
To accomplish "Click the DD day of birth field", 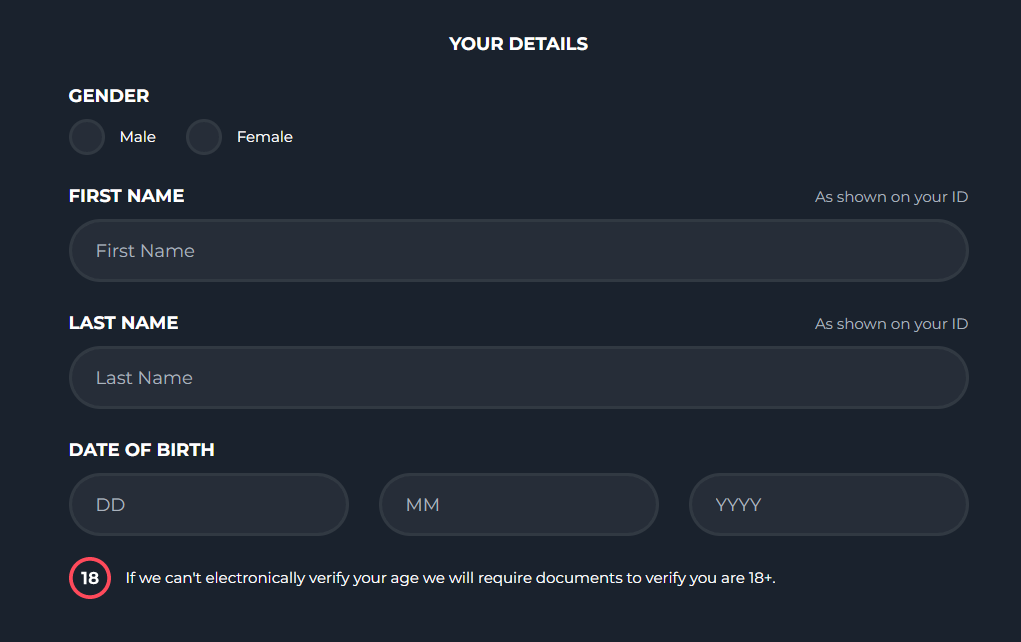I will click(x=208, y=505).
